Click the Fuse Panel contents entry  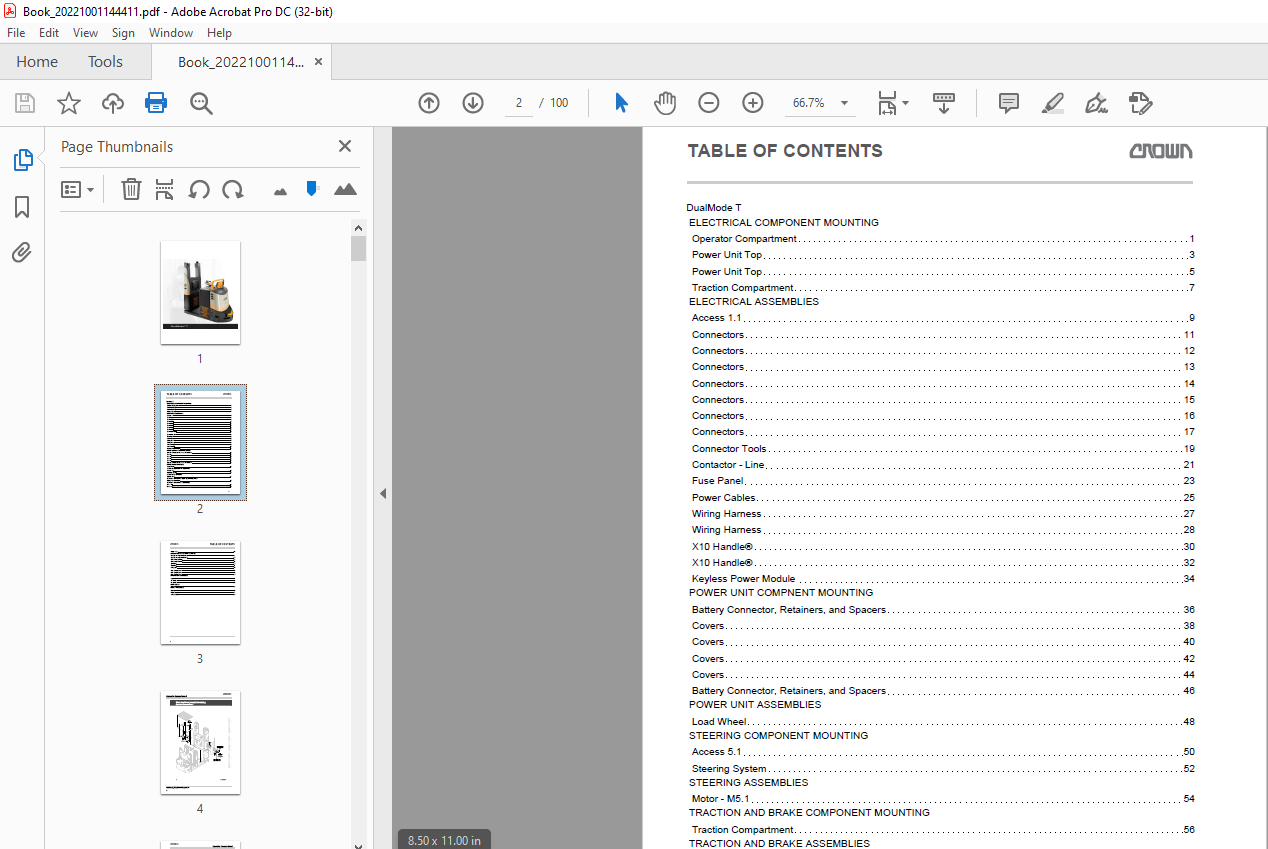click(x=943, y=481)
